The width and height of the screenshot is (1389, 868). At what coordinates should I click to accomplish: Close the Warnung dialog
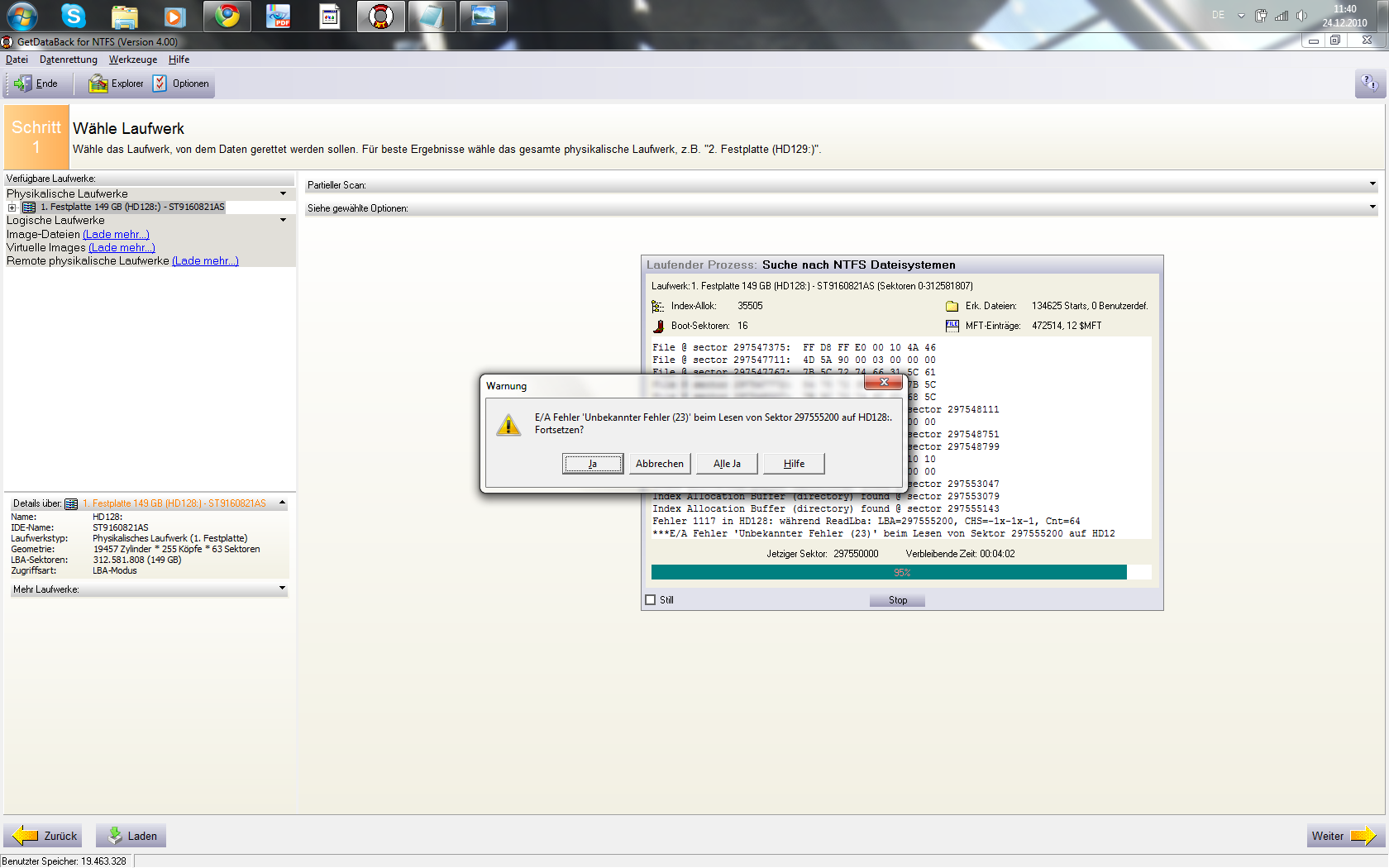coord(884,383)
